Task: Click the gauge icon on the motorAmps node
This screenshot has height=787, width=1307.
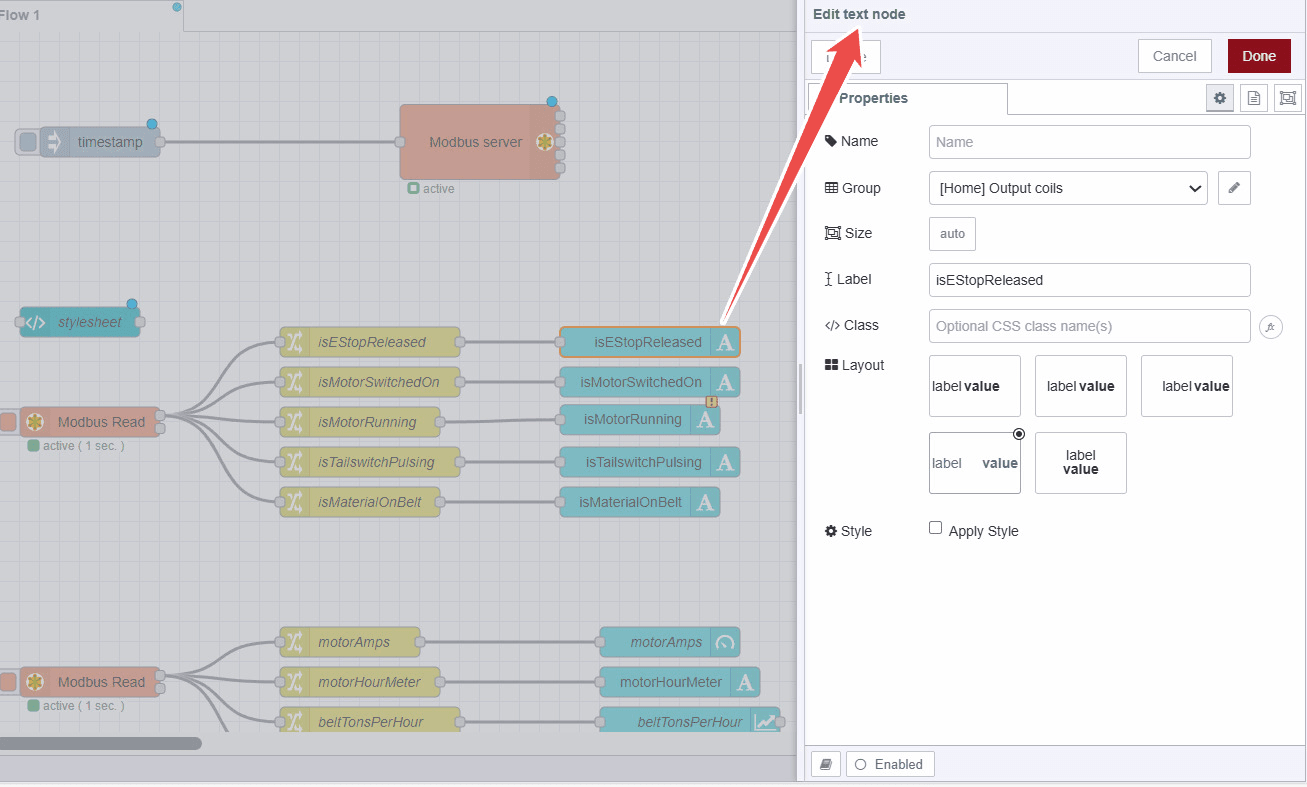Action: (724, 642)
